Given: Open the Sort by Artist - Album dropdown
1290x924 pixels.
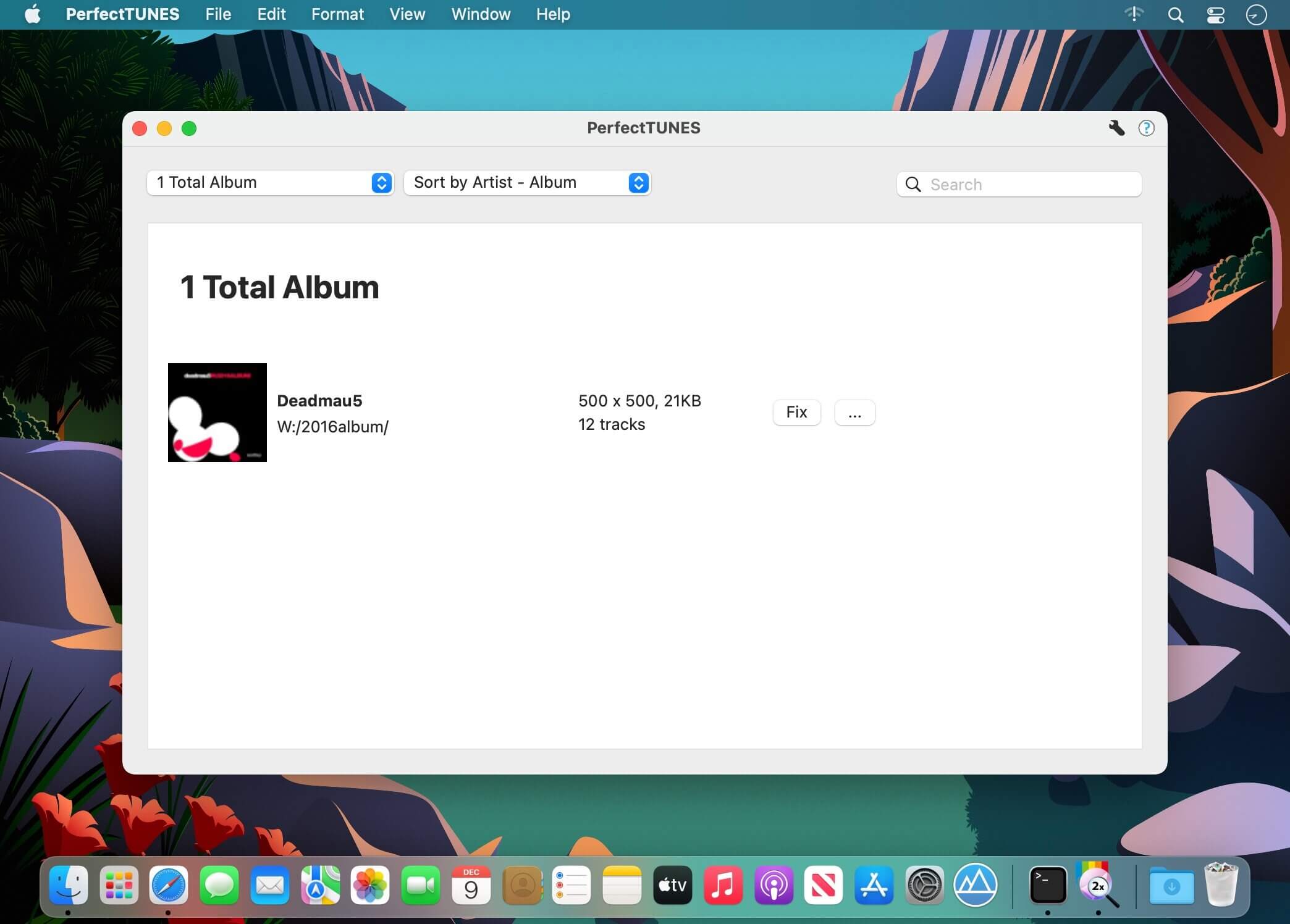Looking at the screenshot, I should tap(527, 183).
